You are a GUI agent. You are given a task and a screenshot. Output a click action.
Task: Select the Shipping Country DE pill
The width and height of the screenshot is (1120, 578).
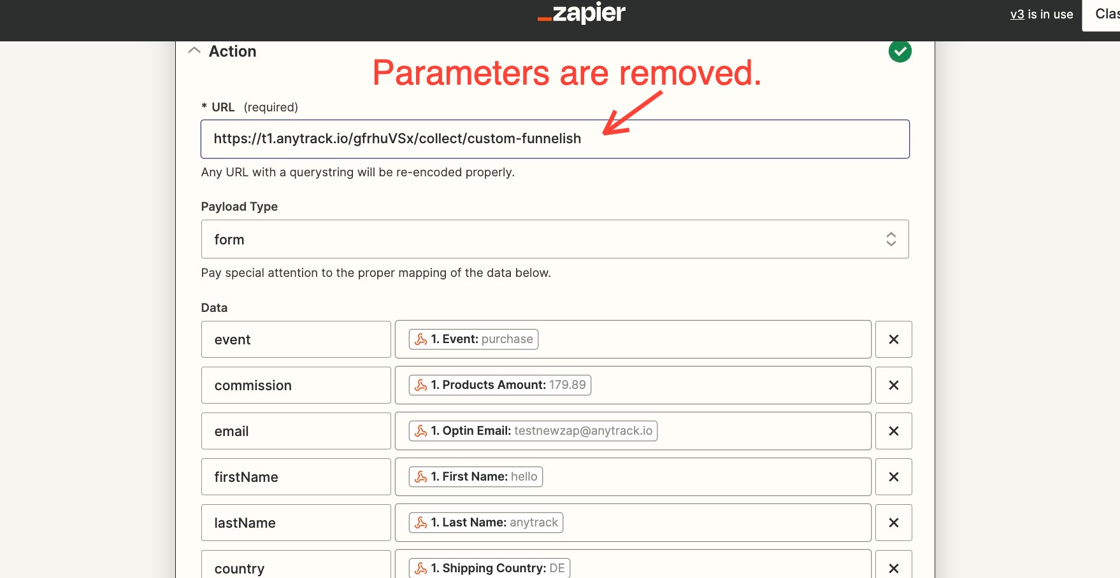490,569
